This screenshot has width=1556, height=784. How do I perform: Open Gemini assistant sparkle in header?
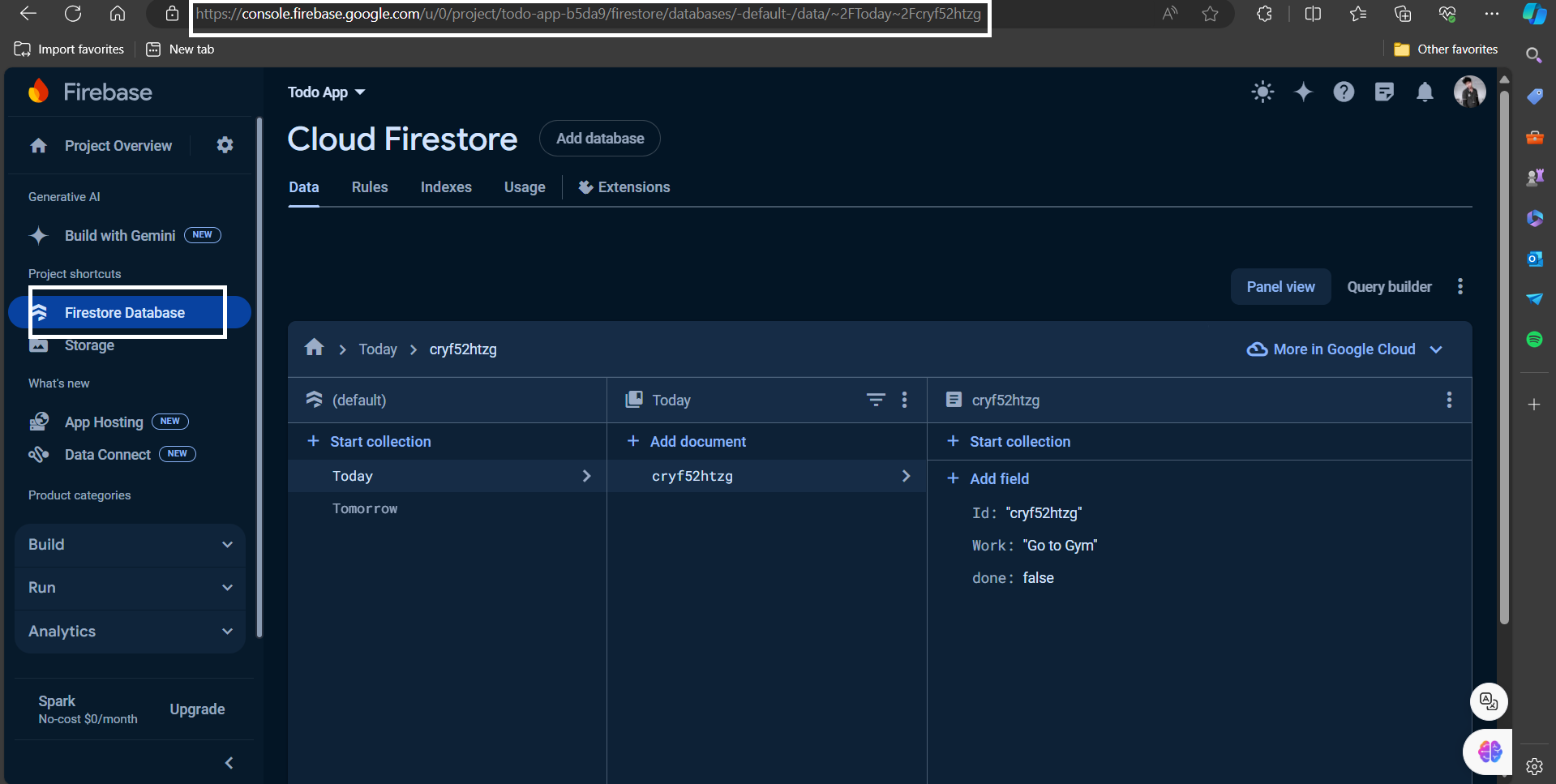click(1303, 92)
